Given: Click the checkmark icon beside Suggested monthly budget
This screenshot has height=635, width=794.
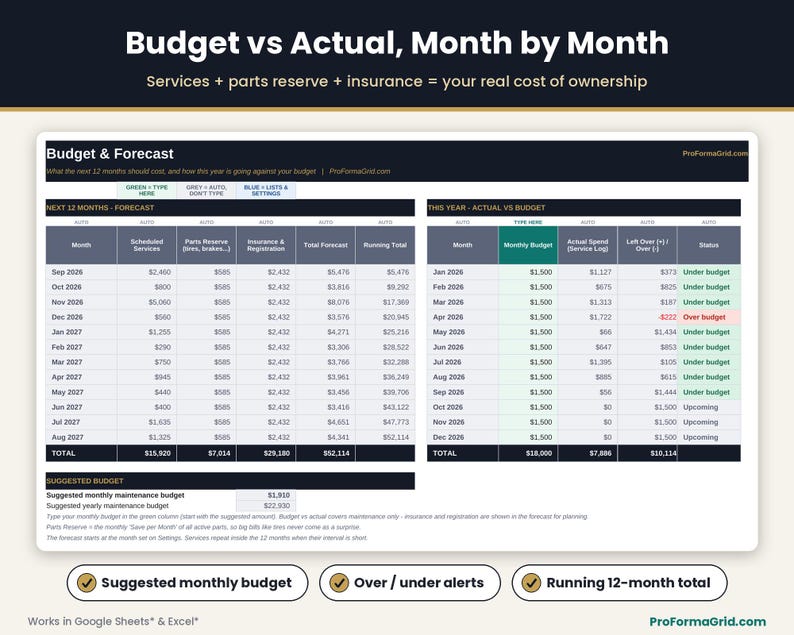Looking at the screenshot, I should click(x=87, y=583).
